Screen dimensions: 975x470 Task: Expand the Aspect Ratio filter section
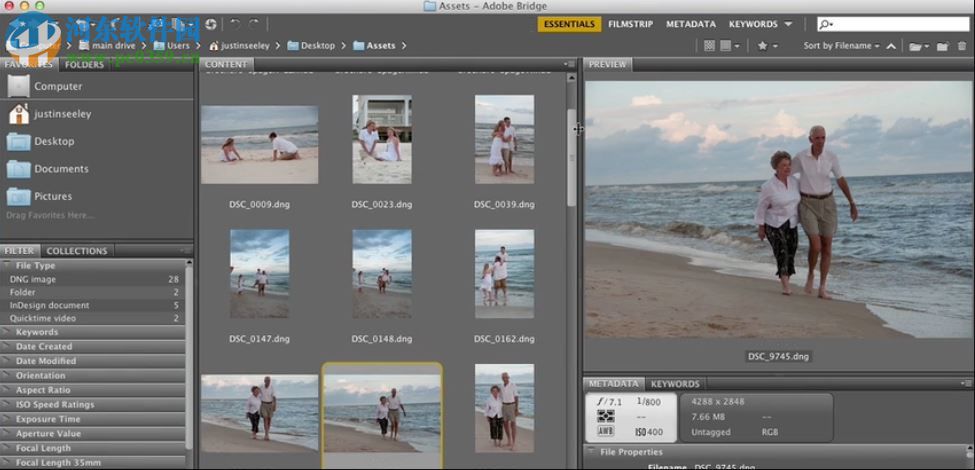point(7,390)
